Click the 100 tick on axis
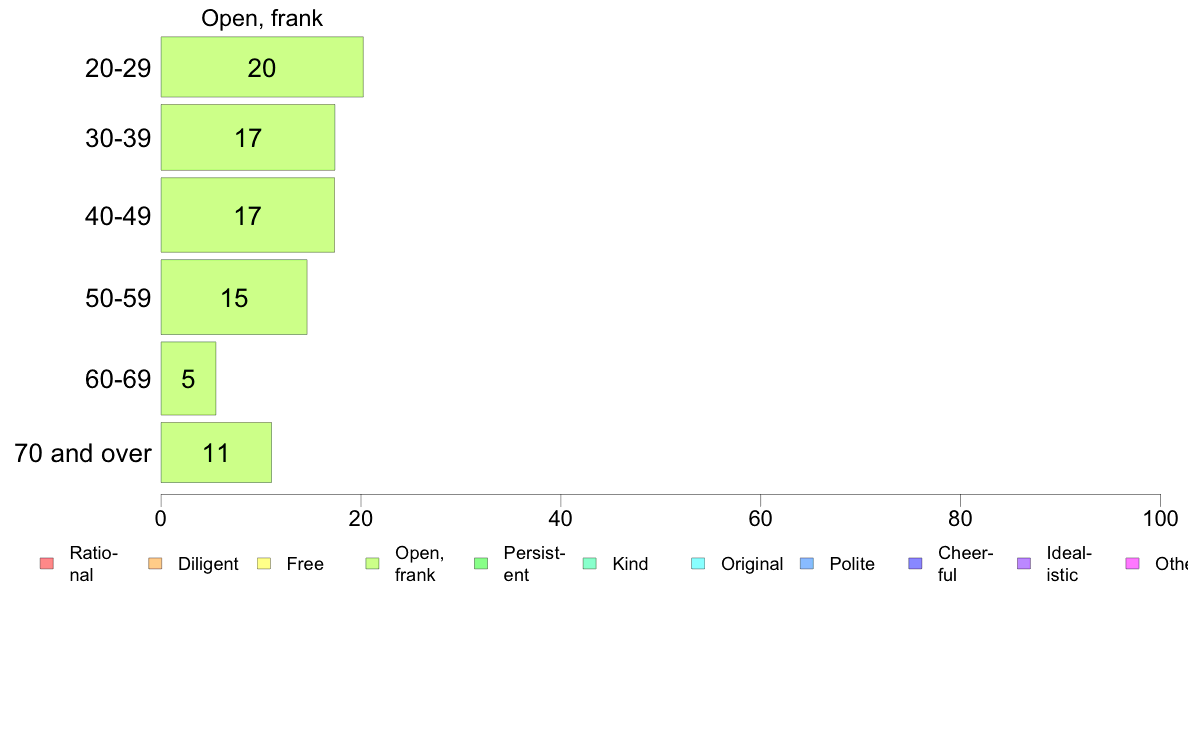This screenshot has width=1188, height=736. pos(1160,518)
